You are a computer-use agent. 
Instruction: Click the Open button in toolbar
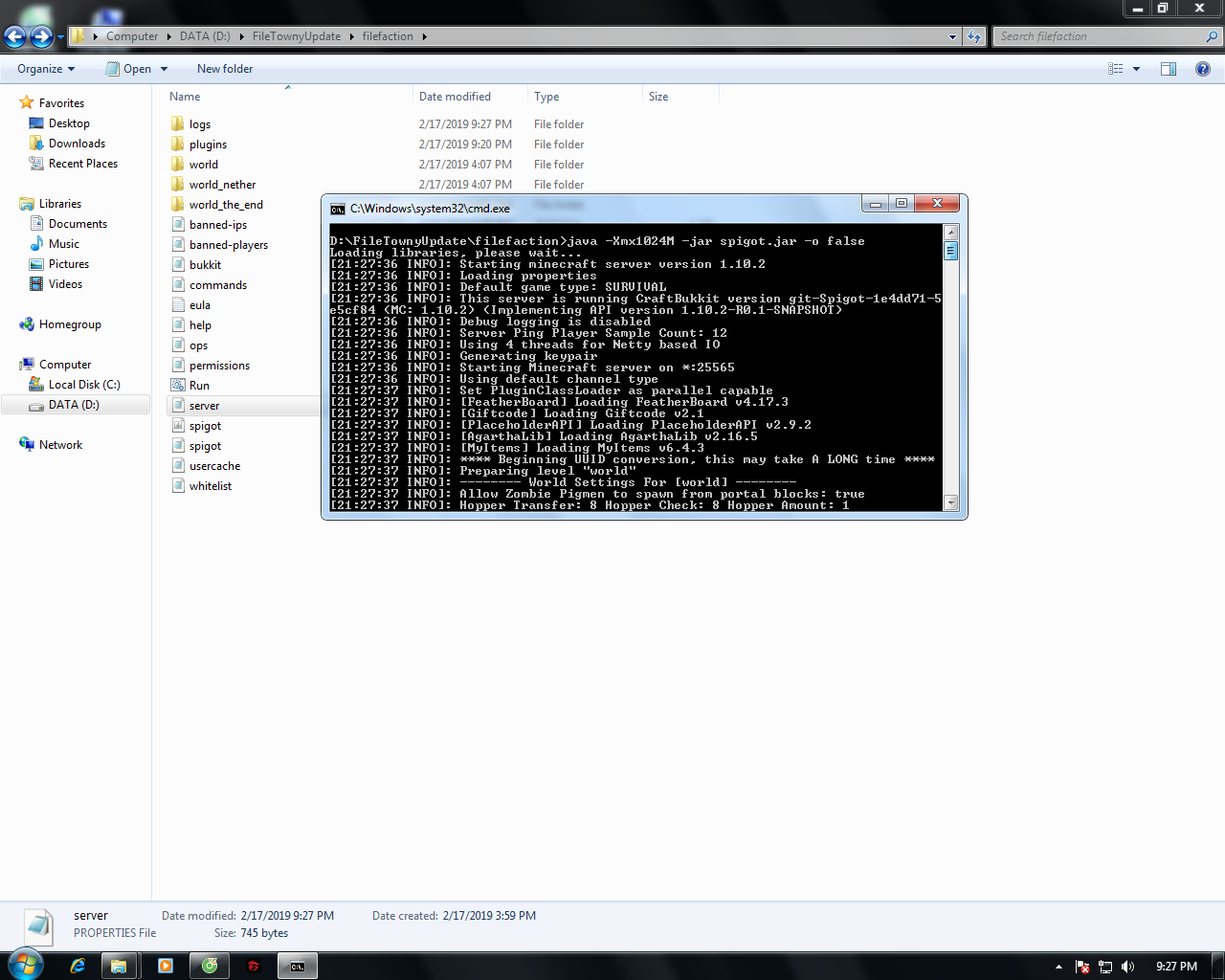137,69
